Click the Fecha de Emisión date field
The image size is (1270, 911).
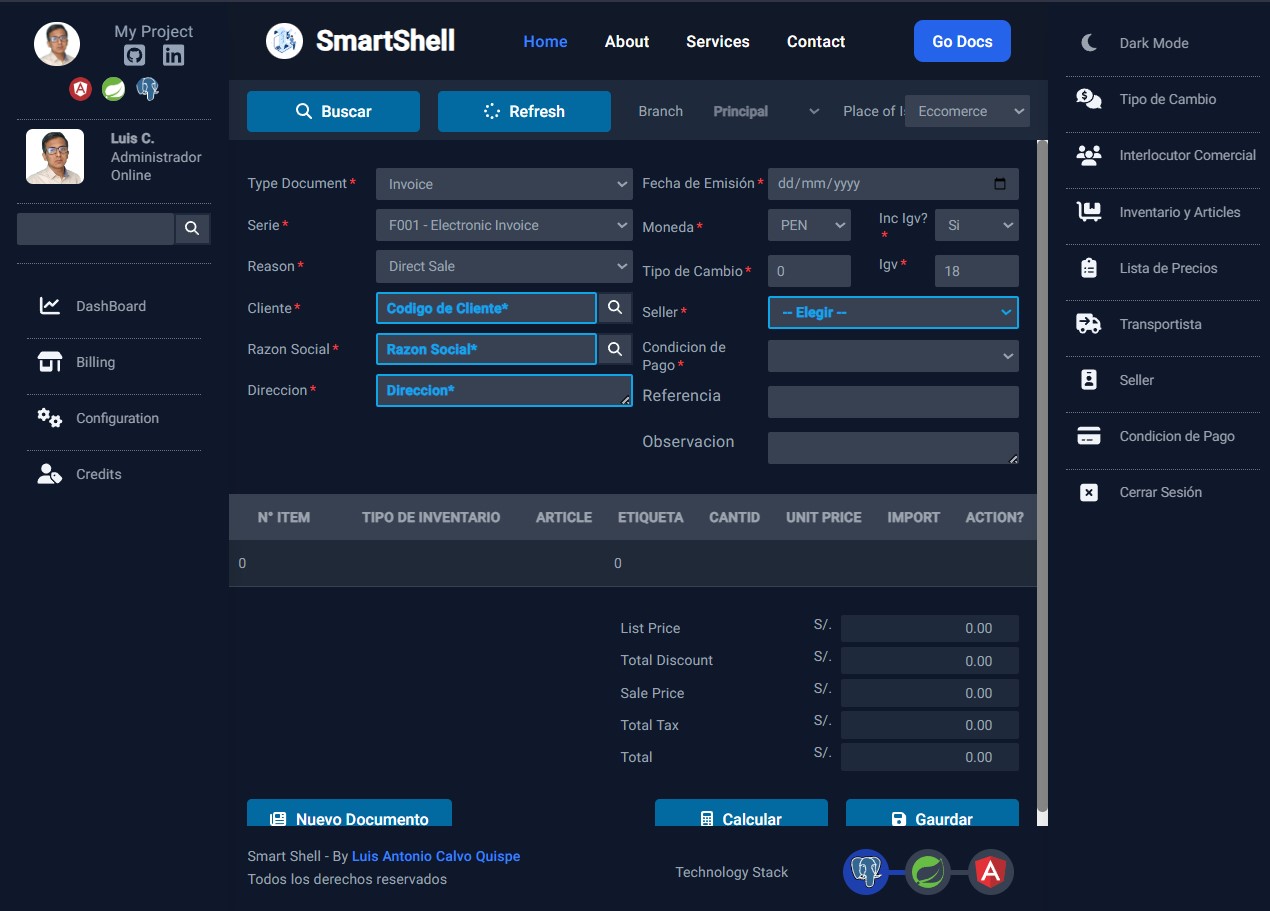pos(880,184)
